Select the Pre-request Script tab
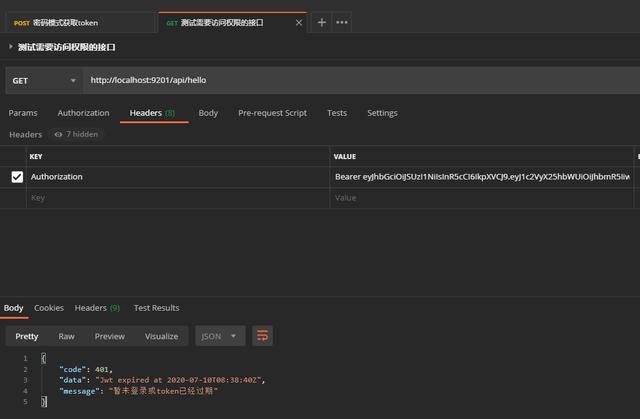Screen dimensions: 640x419 [272, 113]
